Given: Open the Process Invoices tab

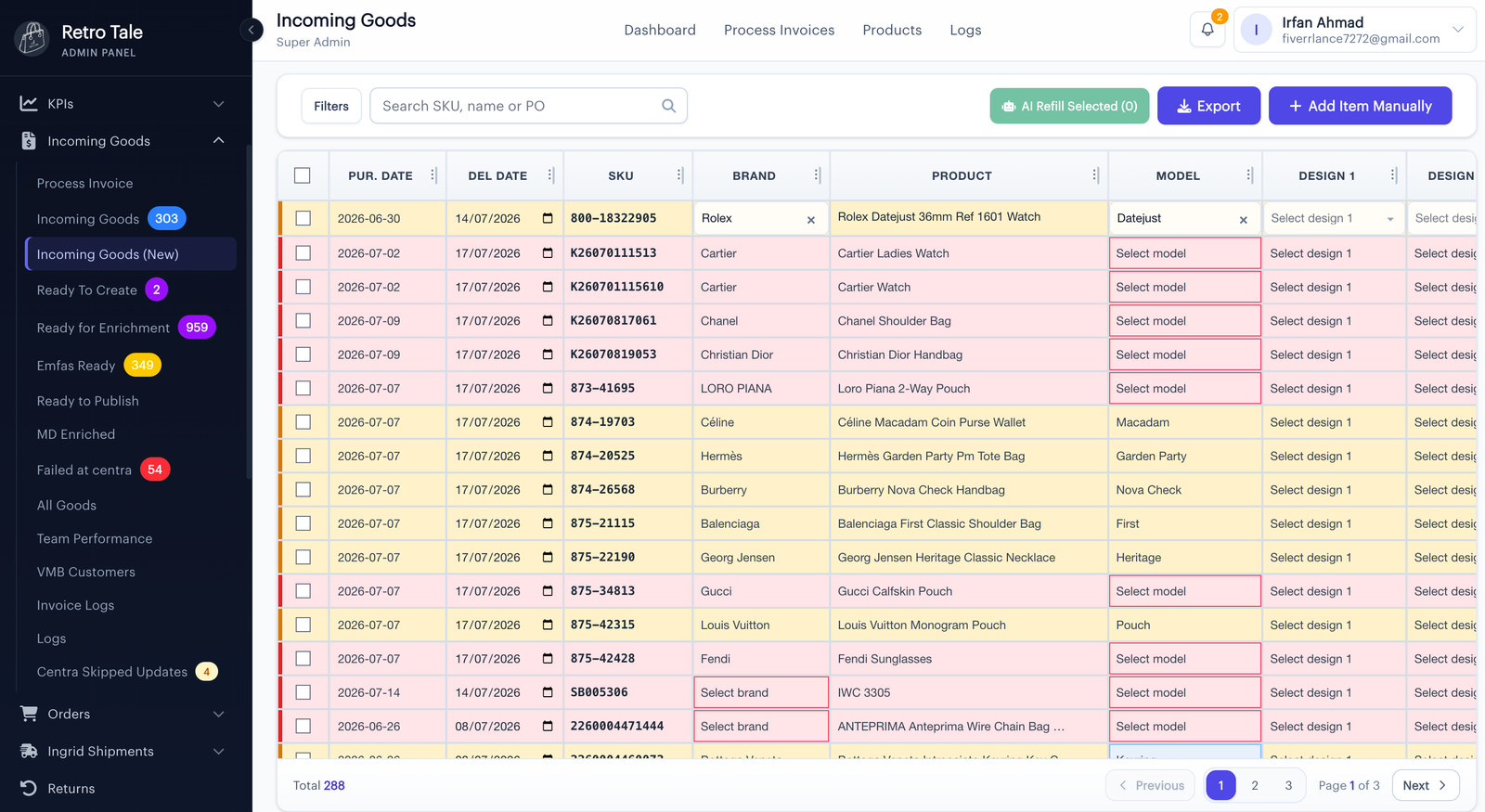Looking at the screenshot, I should click(780, 30).
